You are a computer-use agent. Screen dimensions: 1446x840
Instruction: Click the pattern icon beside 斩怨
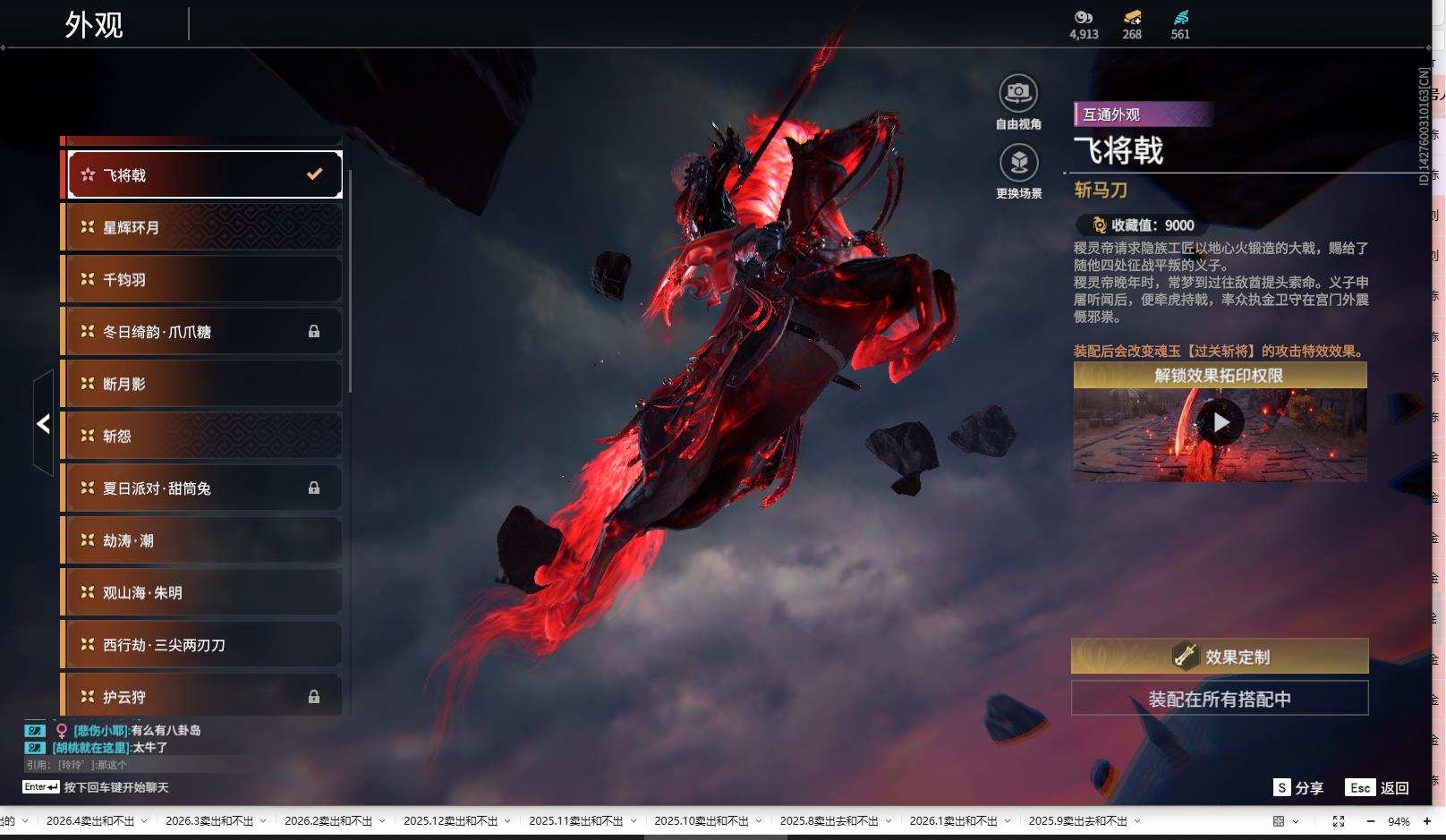[88, 436]
